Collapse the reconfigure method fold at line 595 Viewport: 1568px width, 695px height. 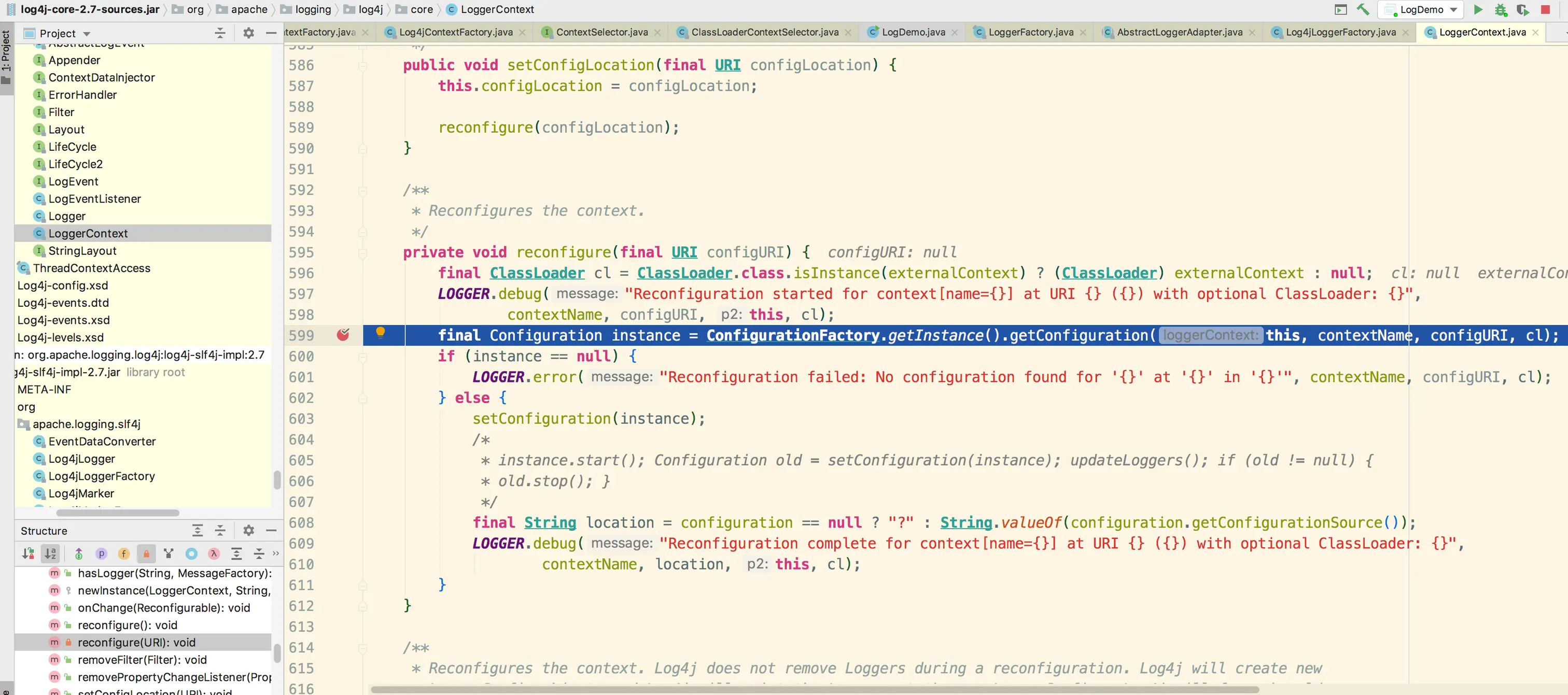tap(363, 252)
